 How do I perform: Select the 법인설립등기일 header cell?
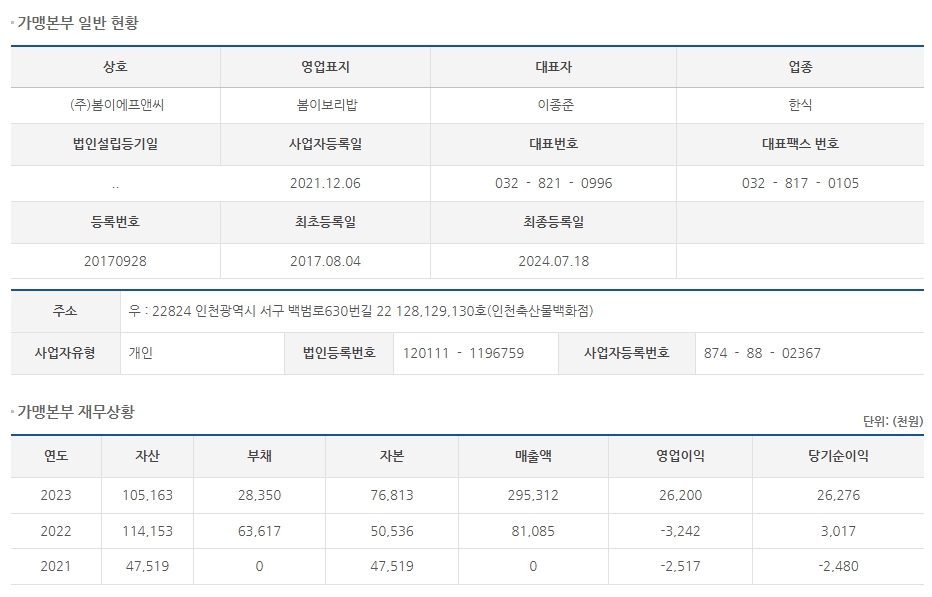(x=115, y=144)
